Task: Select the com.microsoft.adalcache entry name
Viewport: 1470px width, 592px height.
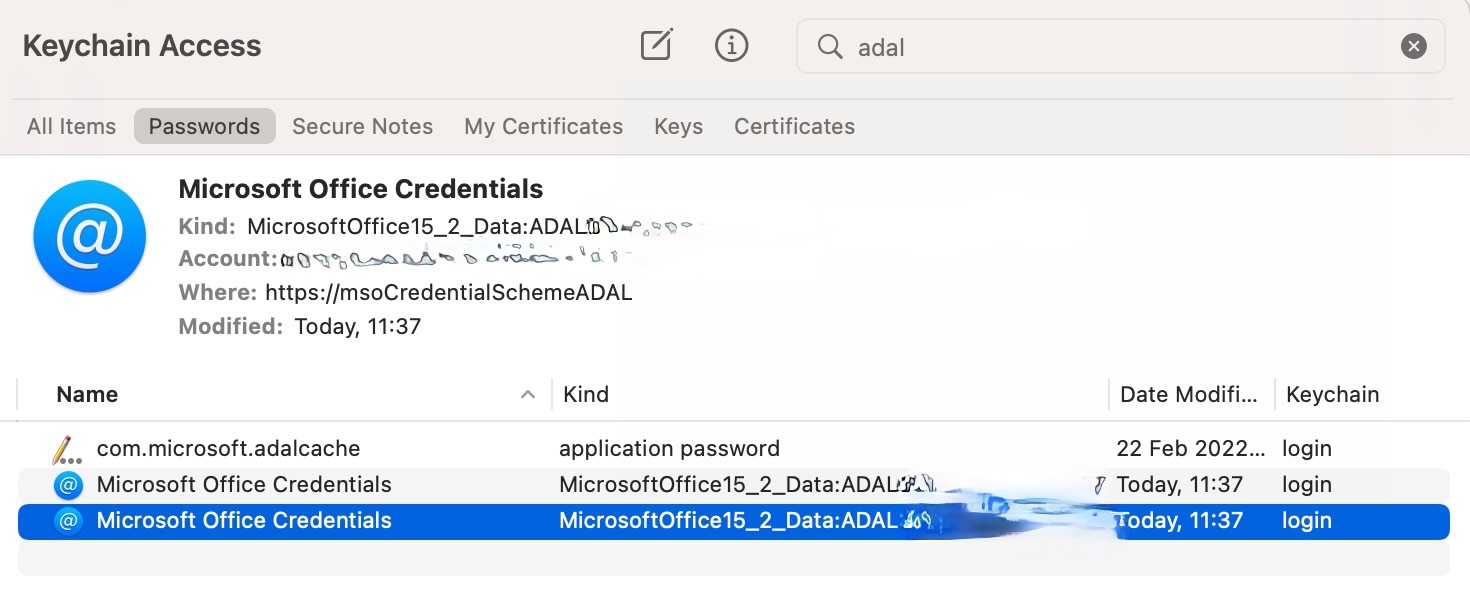Action: [228, 449]
